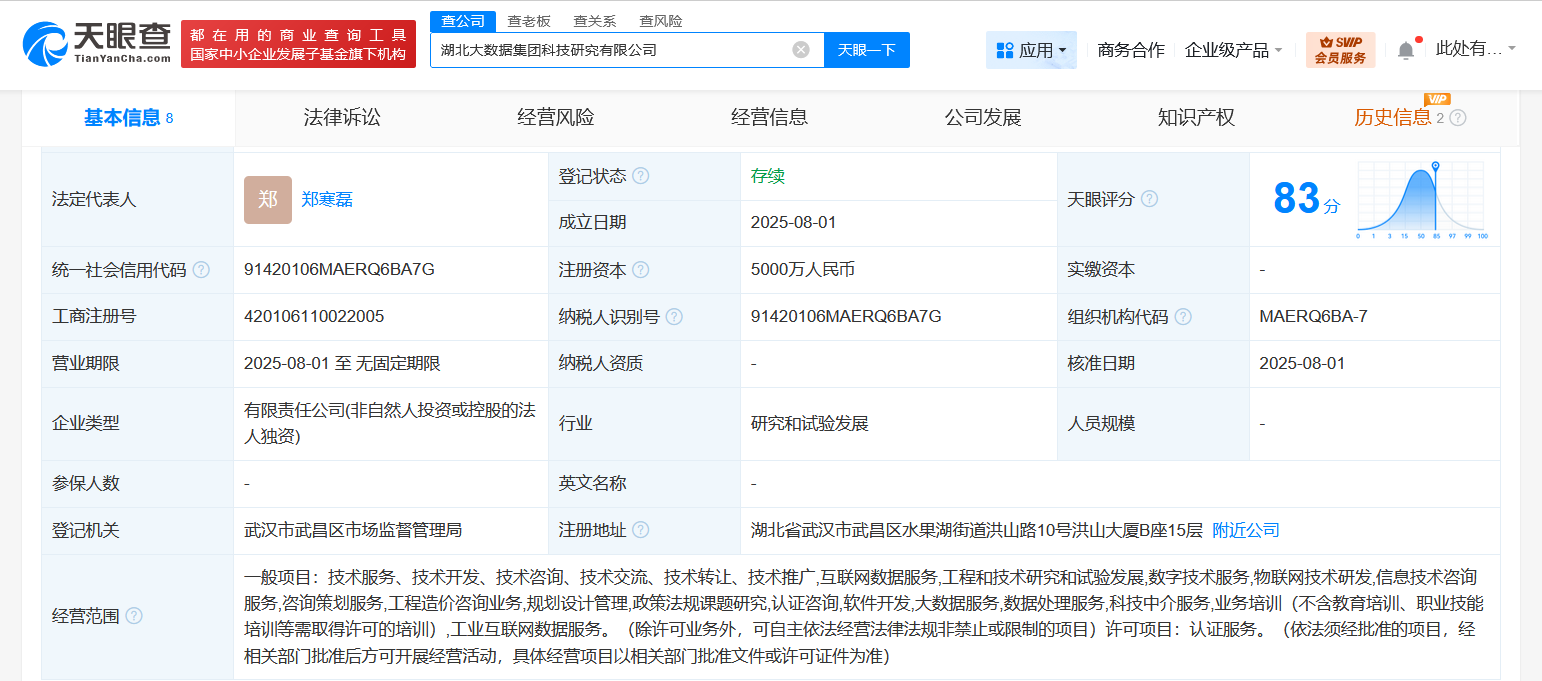
Task: Open legal representative 郑寒磊 link
Action: (327, 199)
